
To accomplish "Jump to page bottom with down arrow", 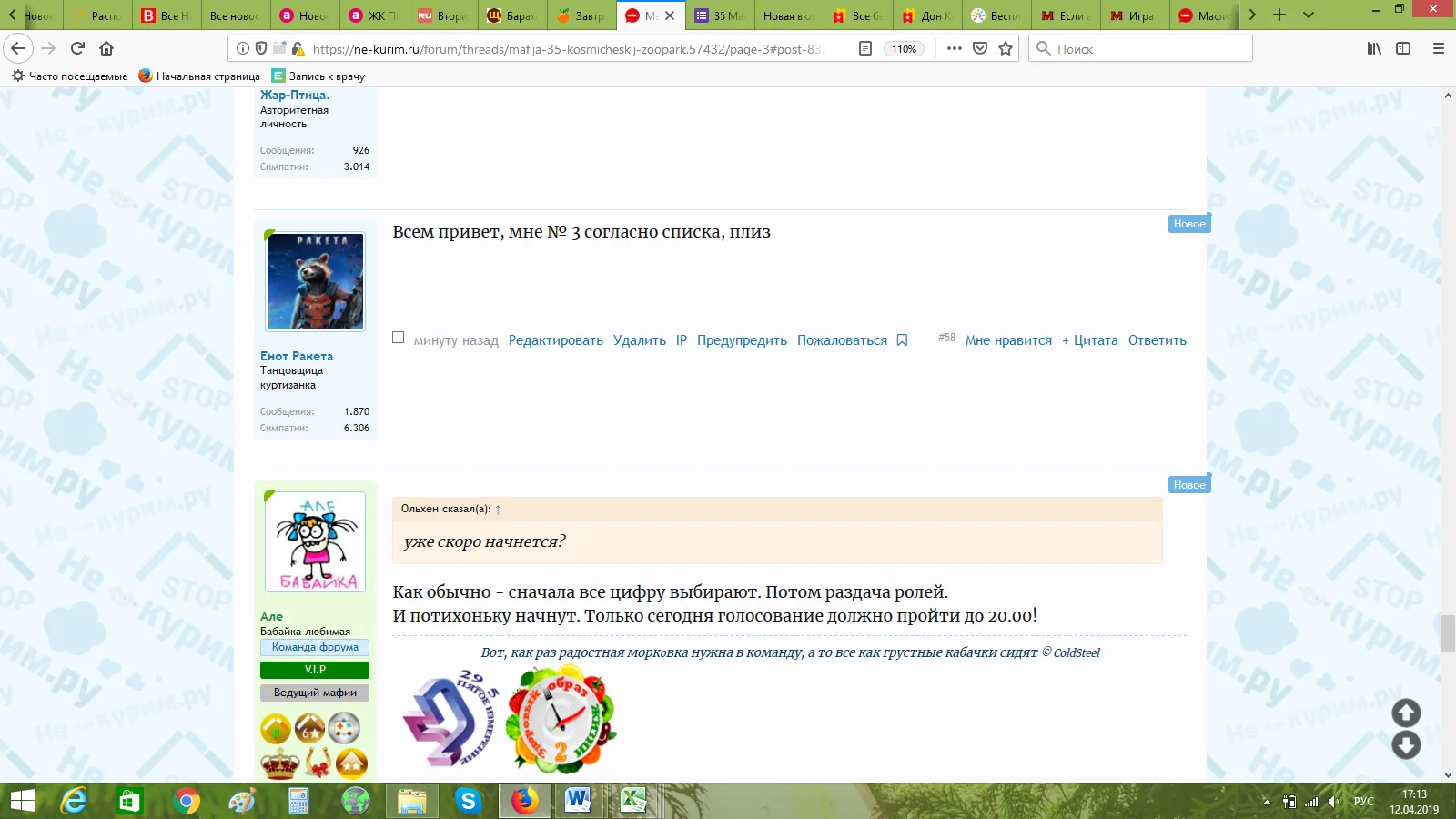I will coord(1406,745).
